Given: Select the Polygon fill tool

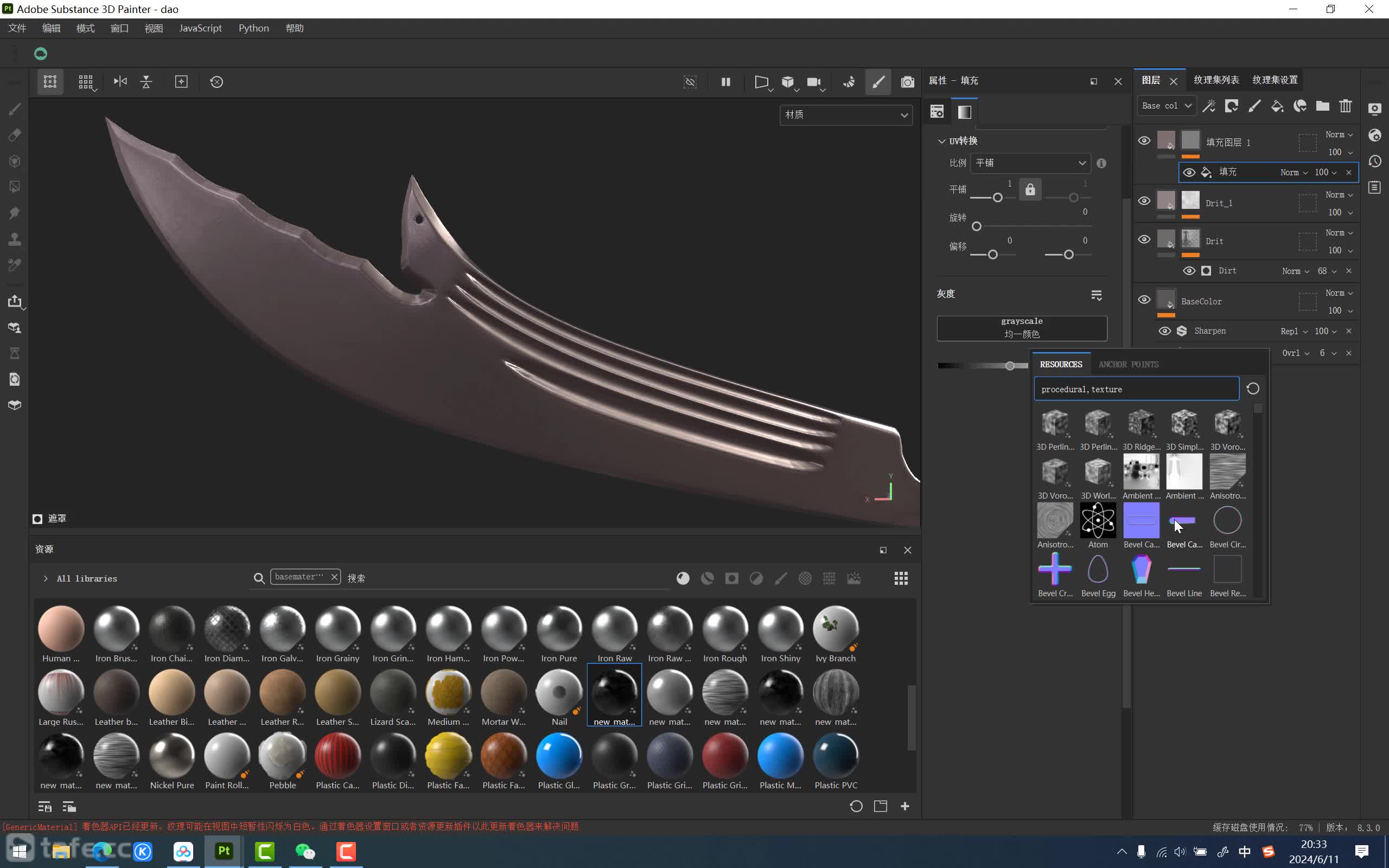Looking at the screenshot, I should point(15,187).
